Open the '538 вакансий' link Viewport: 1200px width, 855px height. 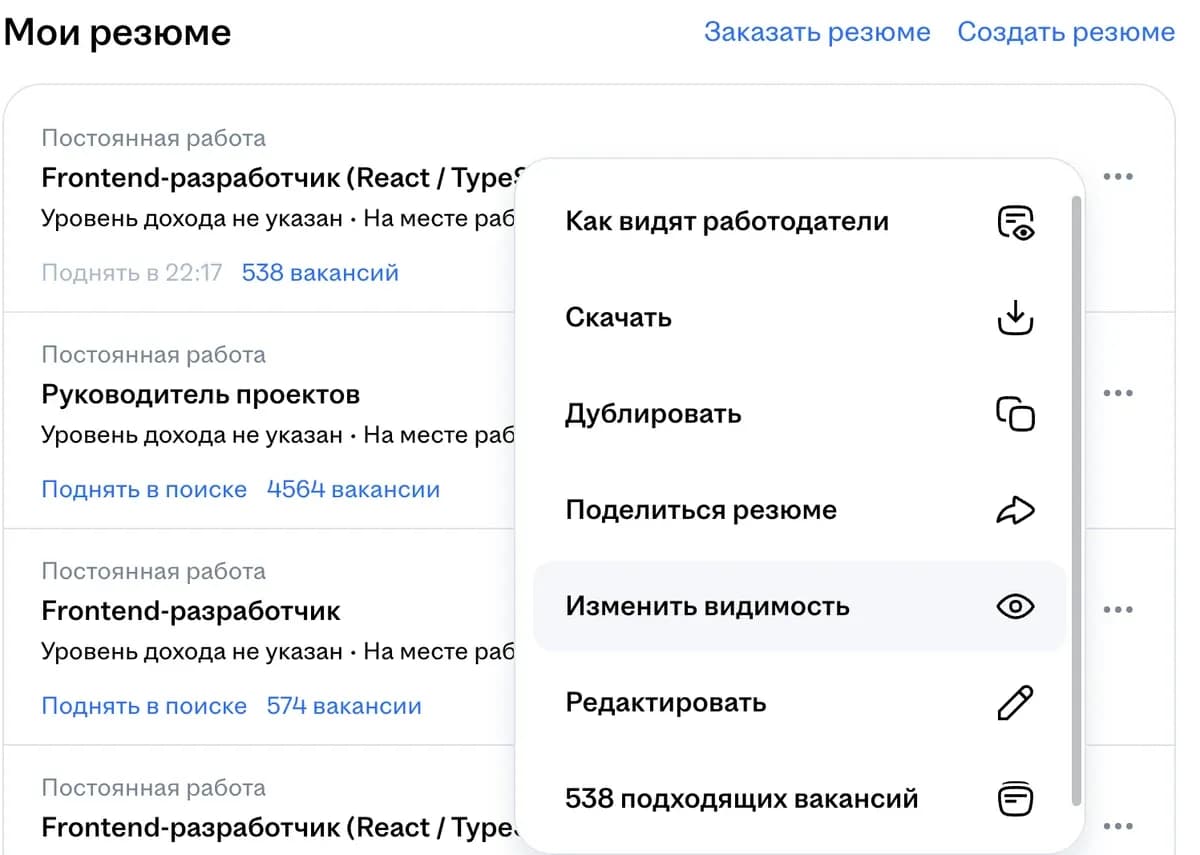pos(320,272)
